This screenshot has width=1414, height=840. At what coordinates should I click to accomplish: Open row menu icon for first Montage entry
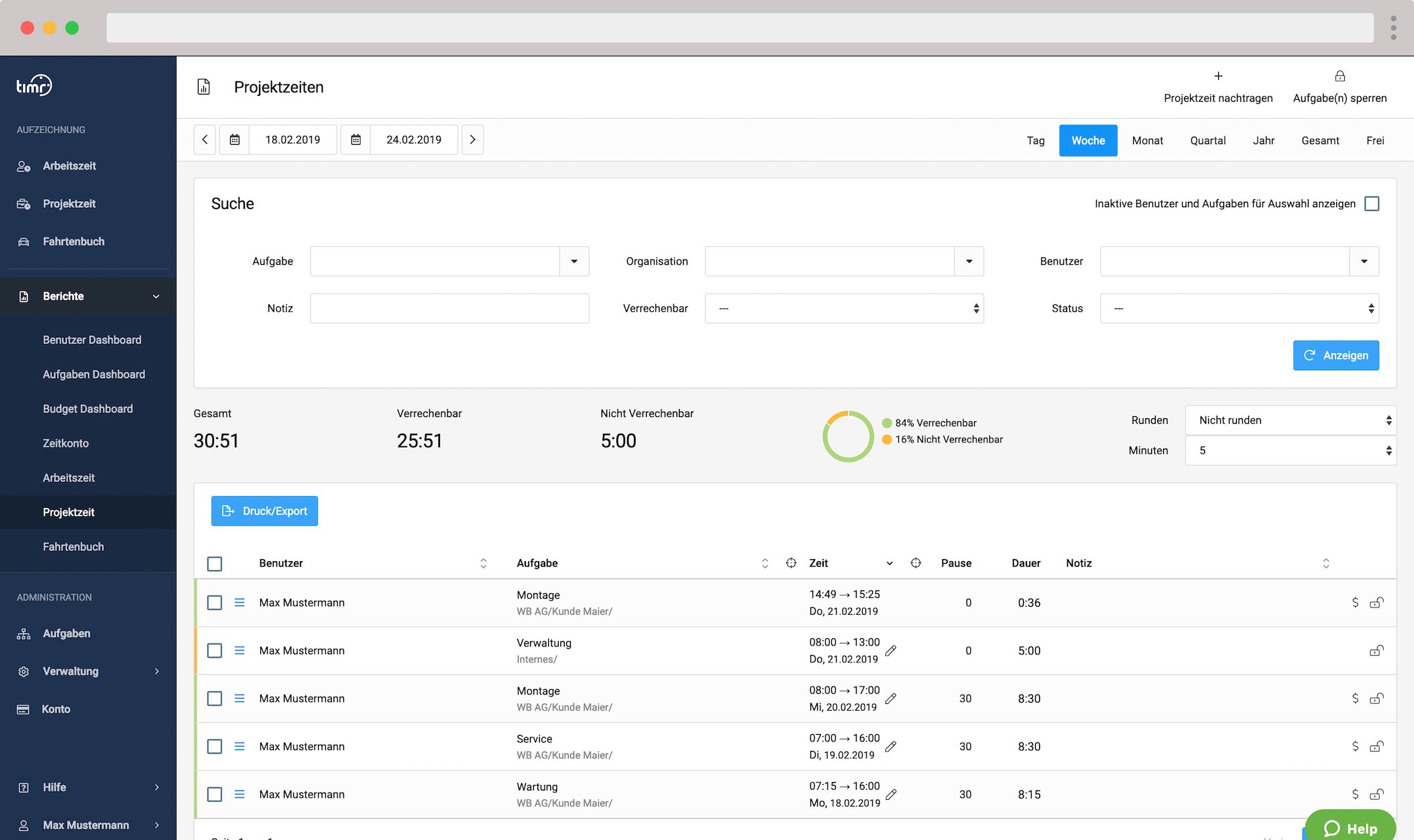click(239, 603)
